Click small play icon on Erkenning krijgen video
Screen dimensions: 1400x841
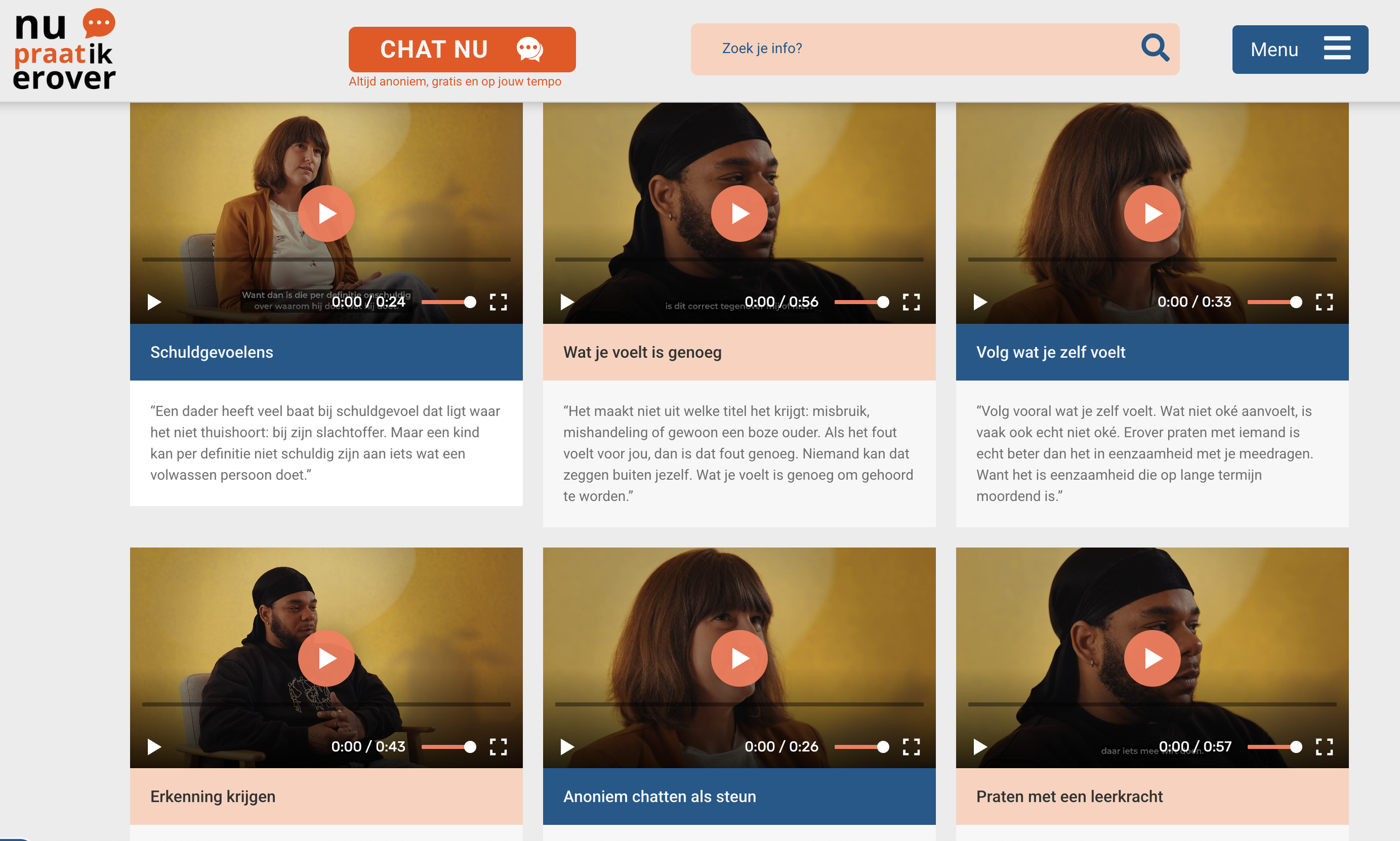point(154,746)
